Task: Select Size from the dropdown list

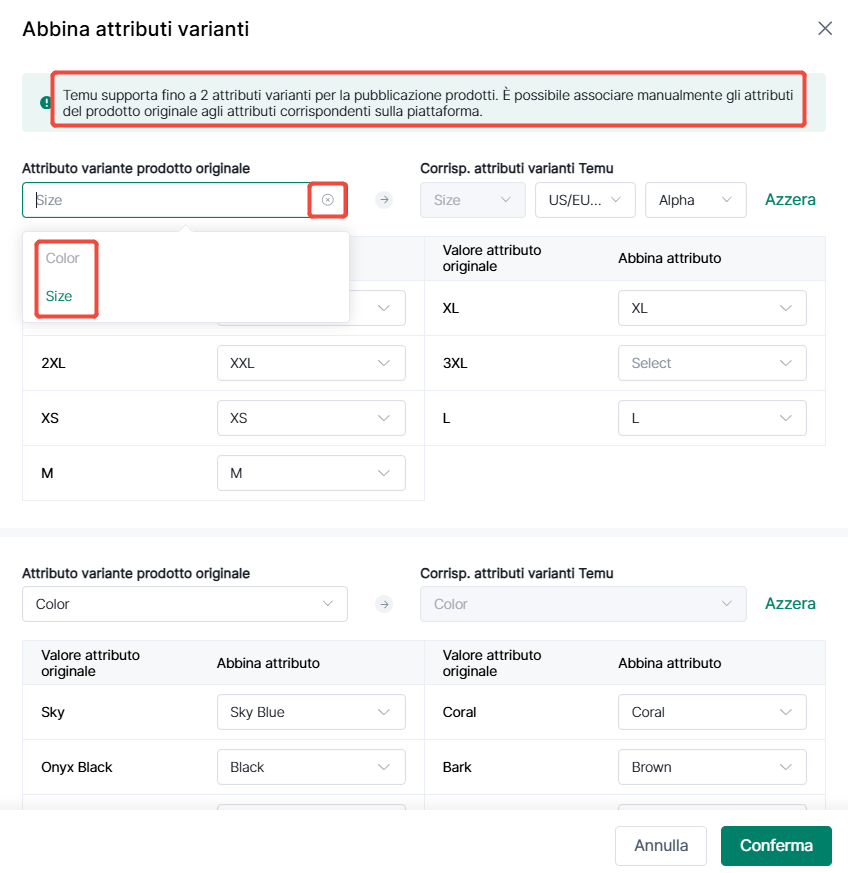Action: 59,296
